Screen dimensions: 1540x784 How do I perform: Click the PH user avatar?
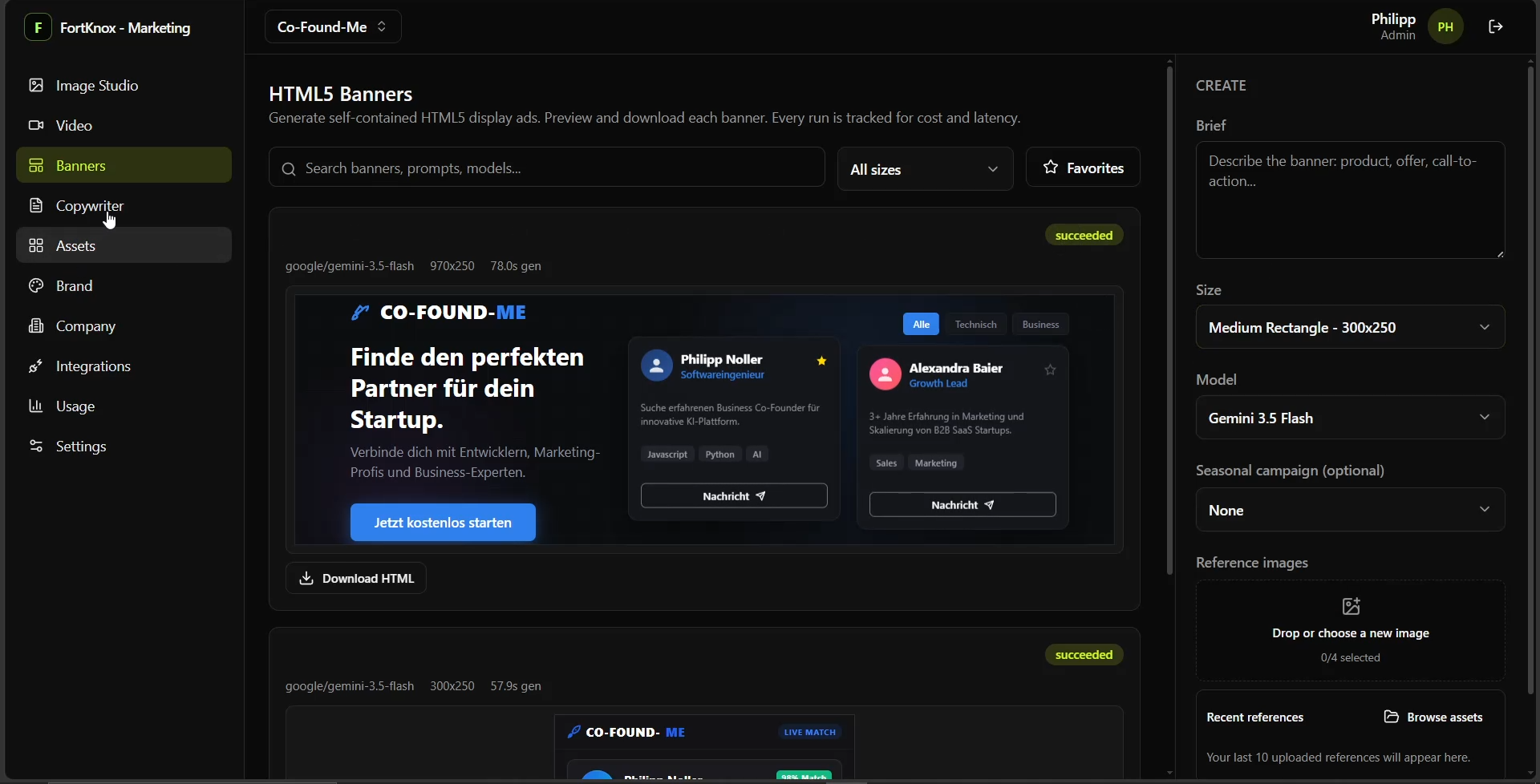click(1446, 27)
